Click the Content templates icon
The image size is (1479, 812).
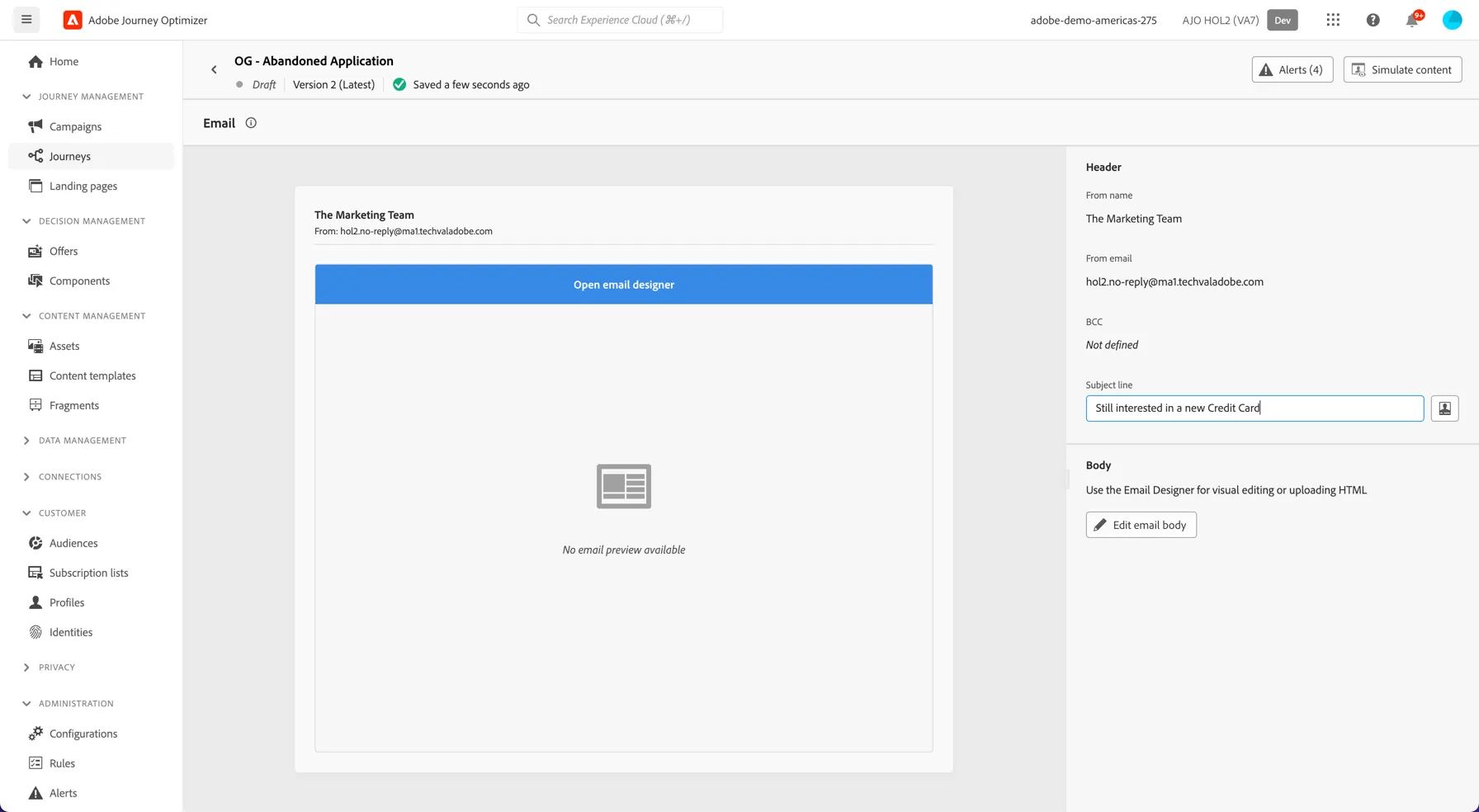click(x=35, y=375)
